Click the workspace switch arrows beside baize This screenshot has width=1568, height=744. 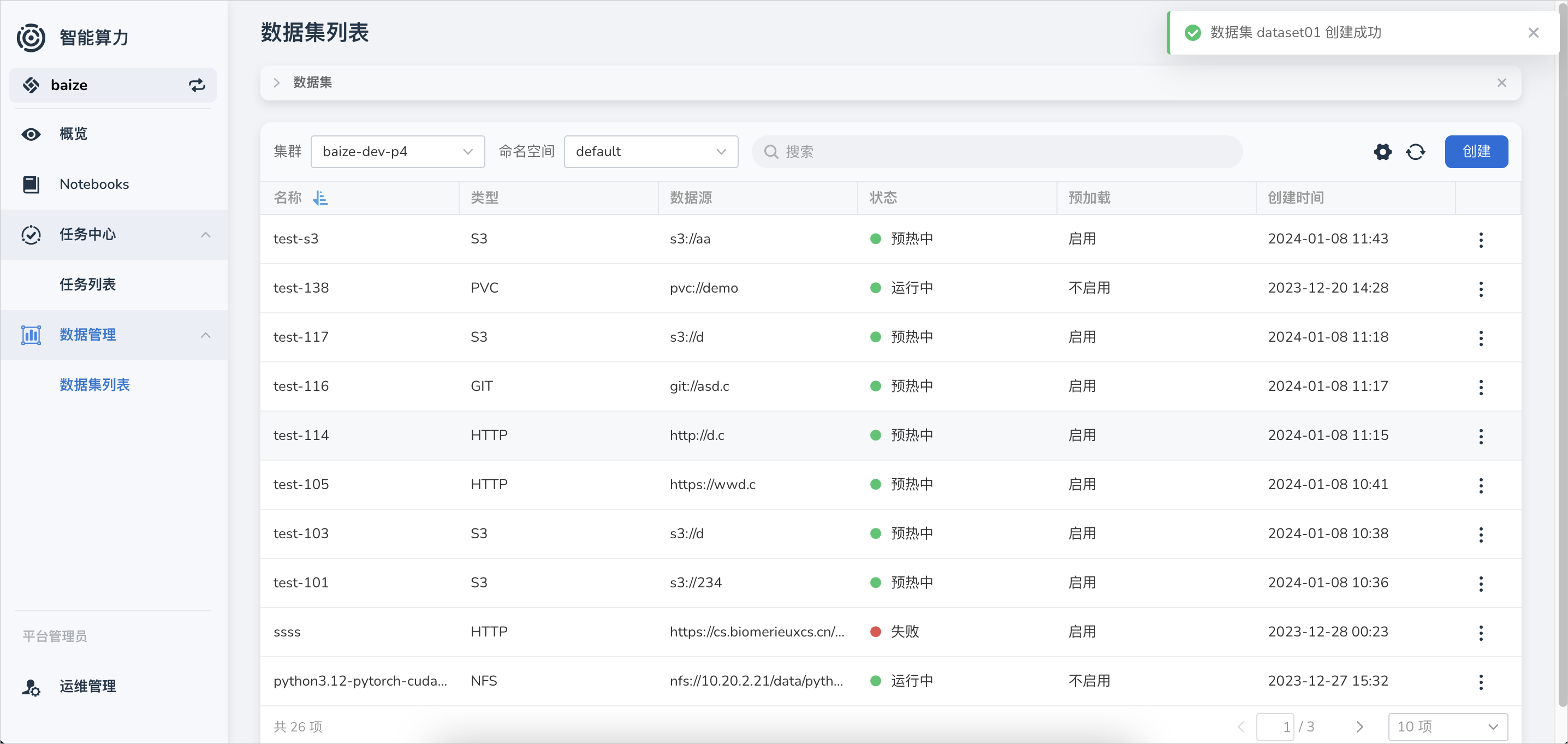pos(197,85)
